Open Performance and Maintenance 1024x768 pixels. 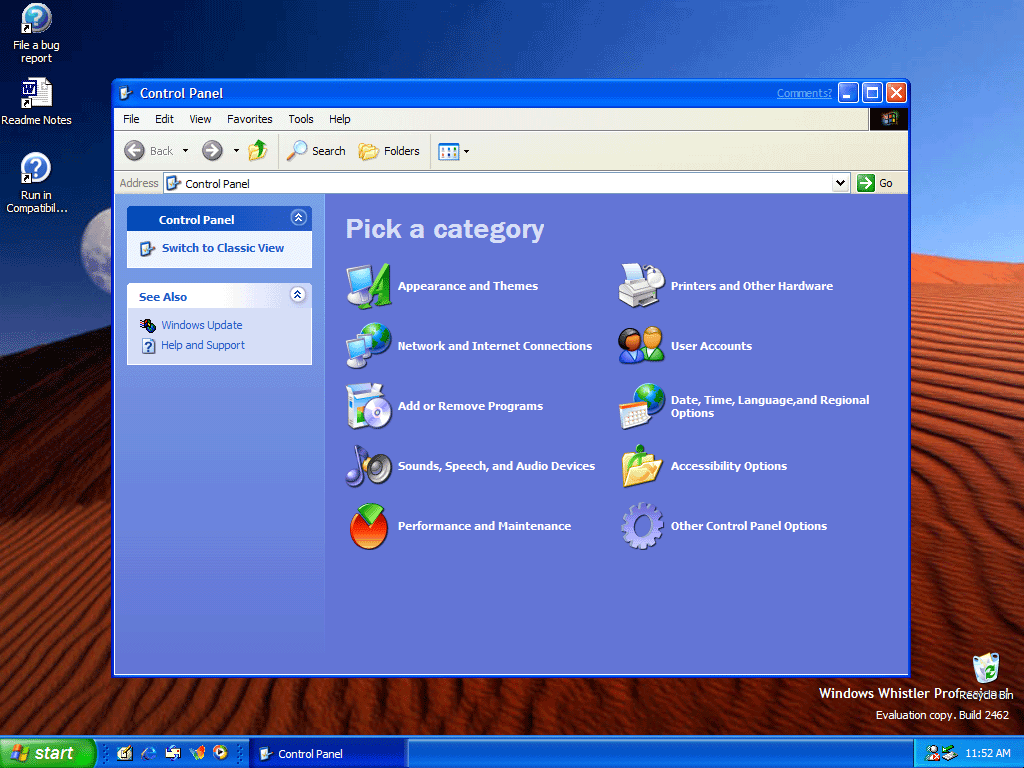486,525
